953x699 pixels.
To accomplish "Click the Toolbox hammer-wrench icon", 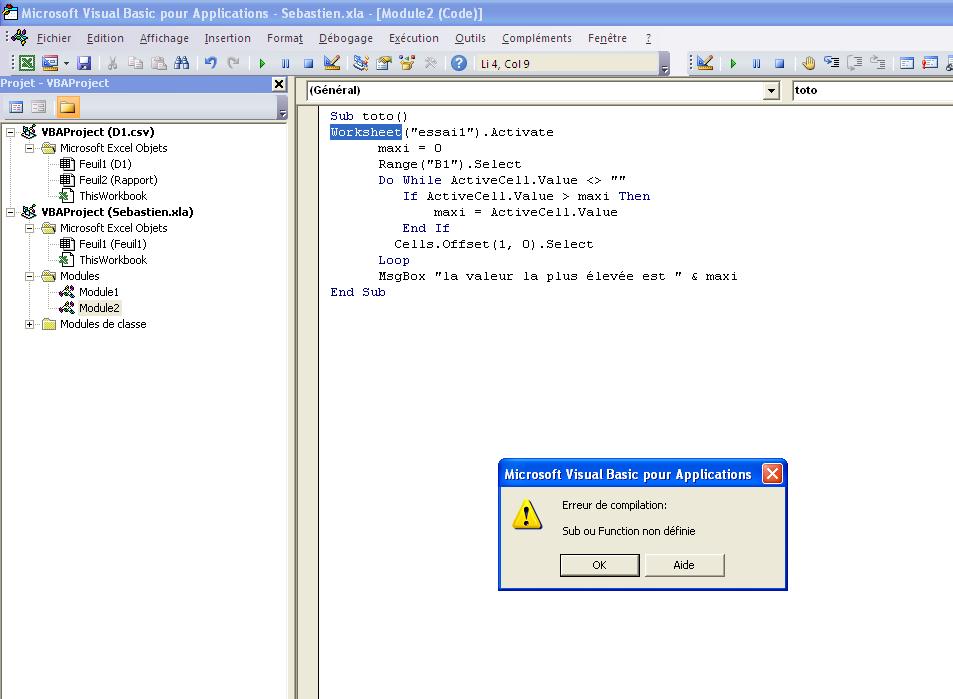I will [430, 63].
